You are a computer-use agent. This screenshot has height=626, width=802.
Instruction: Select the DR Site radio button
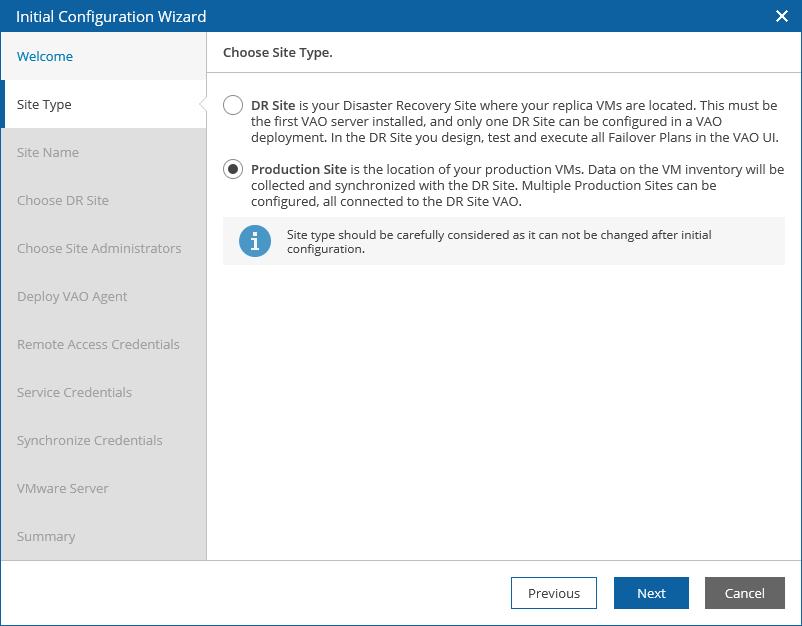pos(233,105)
